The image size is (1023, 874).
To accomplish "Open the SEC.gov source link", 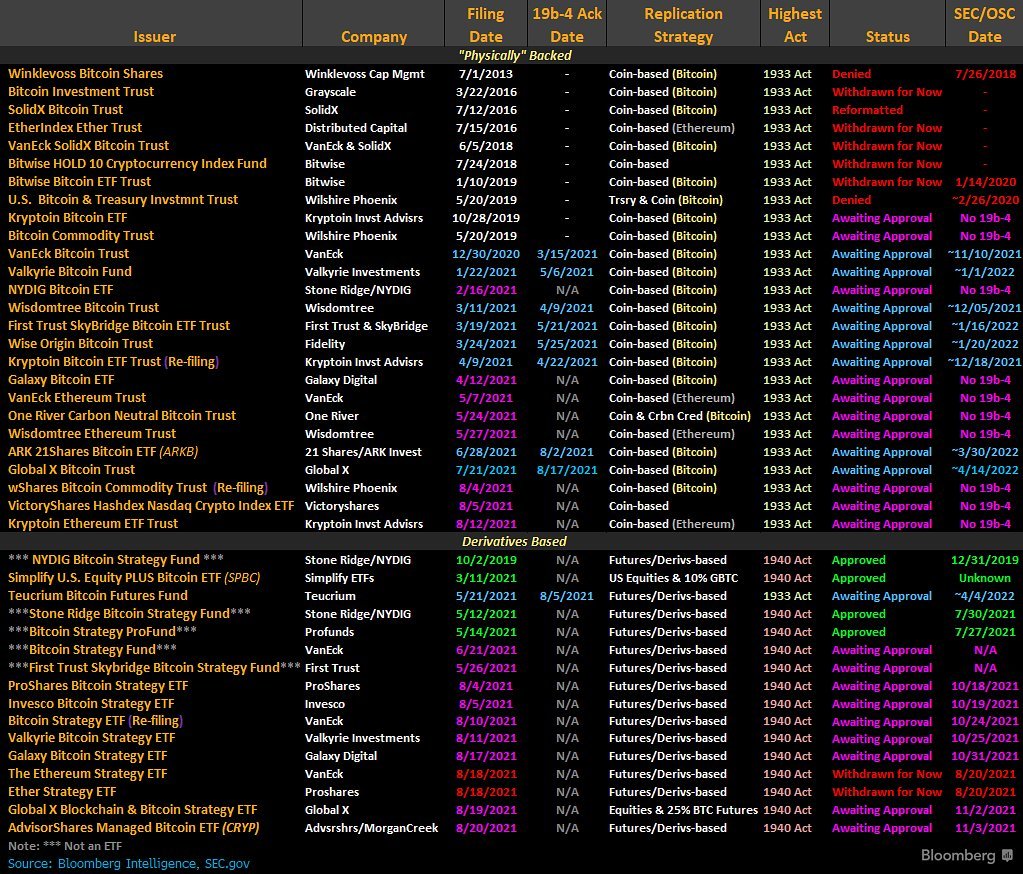I will (x=227, y=864).
